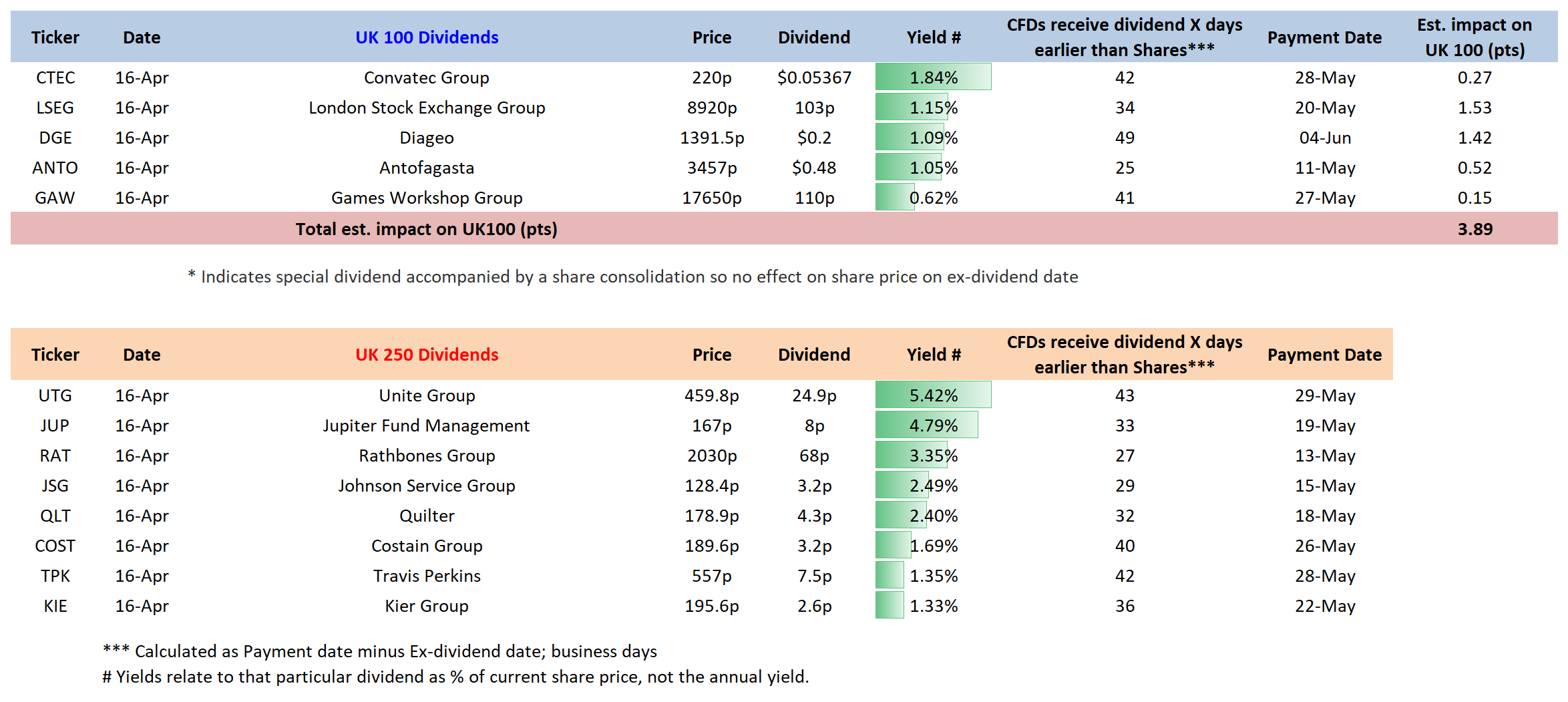Select the CTEC ticker cell
The image size is (1568, 702).
click(55, 77)
